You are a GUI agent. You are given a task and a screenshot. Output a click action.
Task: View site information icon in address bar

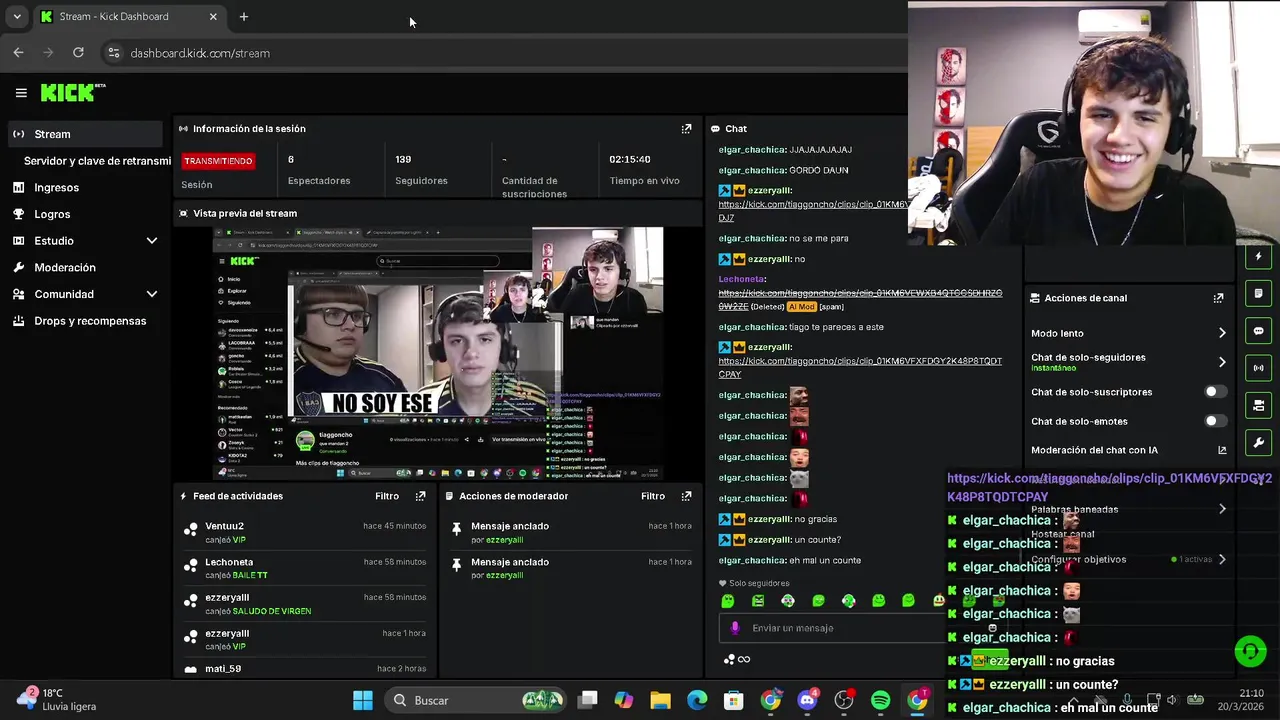tap(114, 53)
